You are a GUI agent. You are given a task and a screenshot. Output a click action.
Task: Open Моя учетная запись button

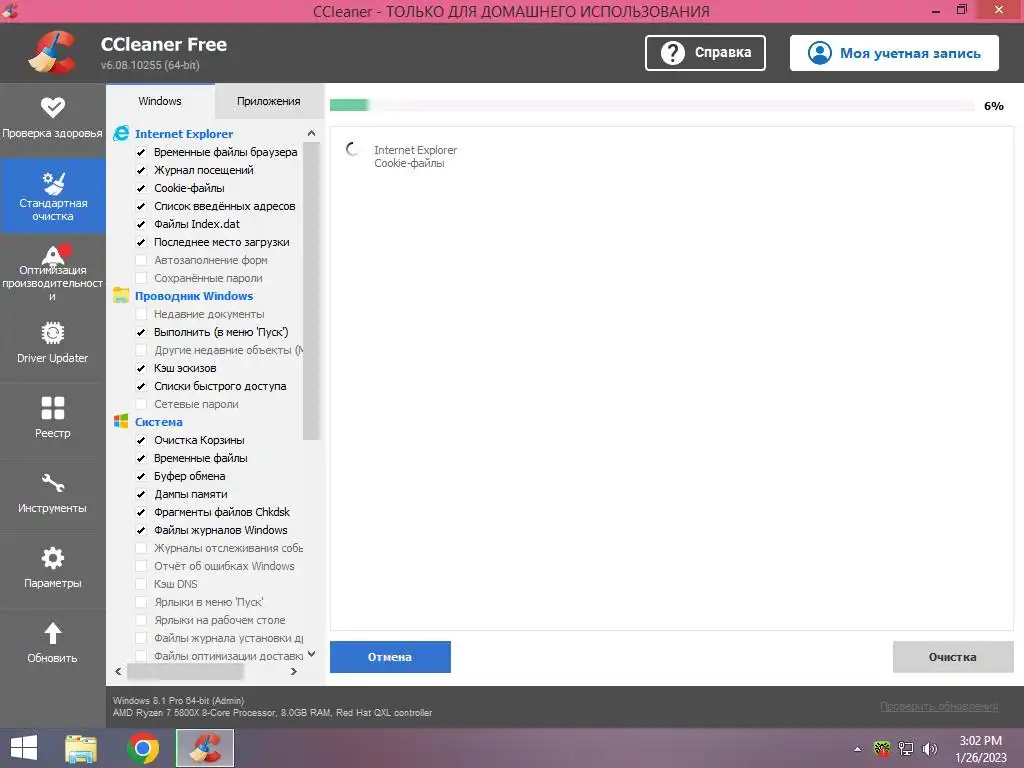coord(894,53)
